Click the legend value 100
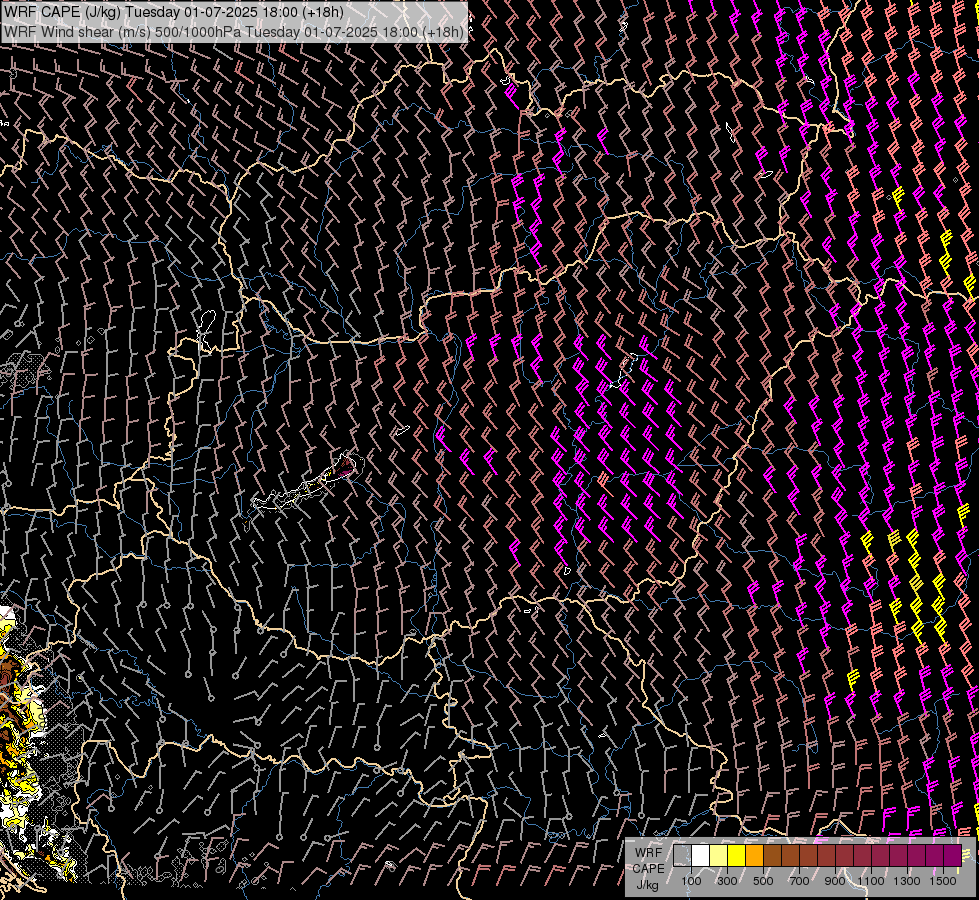The height and width of the screenshot is (900, 979). click(691, 881)
